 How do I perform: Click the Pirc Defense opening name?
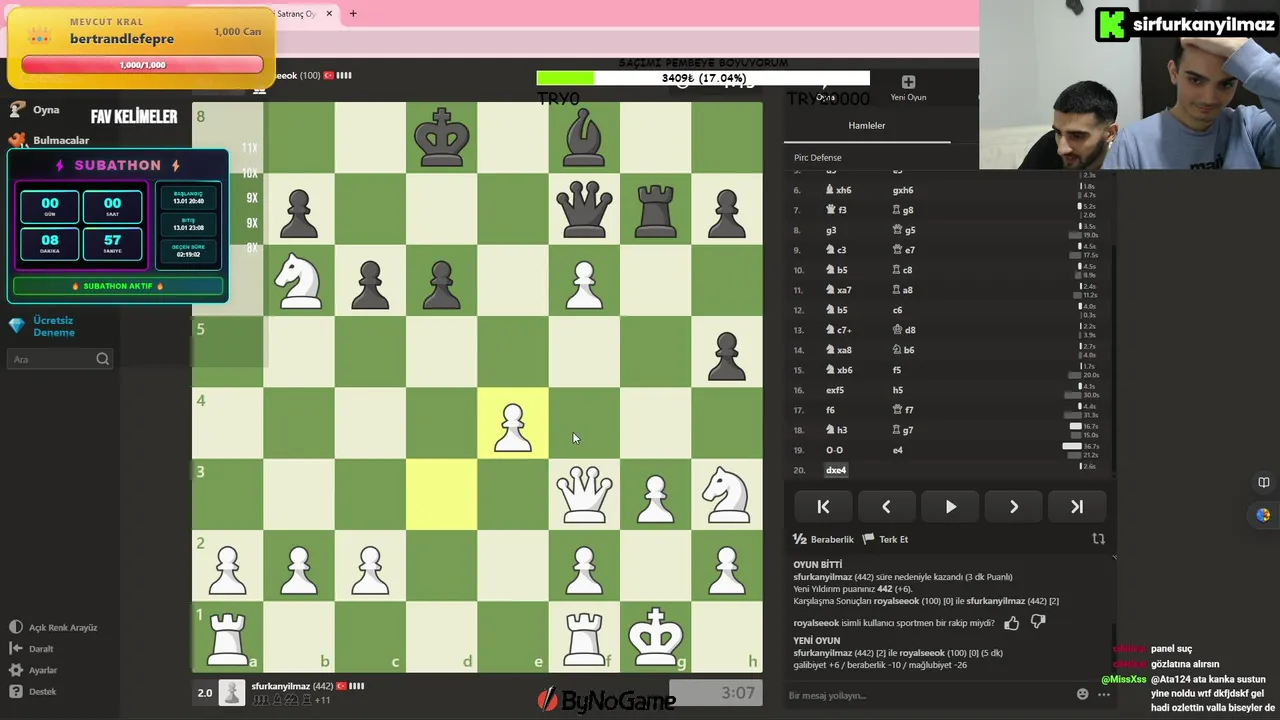point(818,158)
